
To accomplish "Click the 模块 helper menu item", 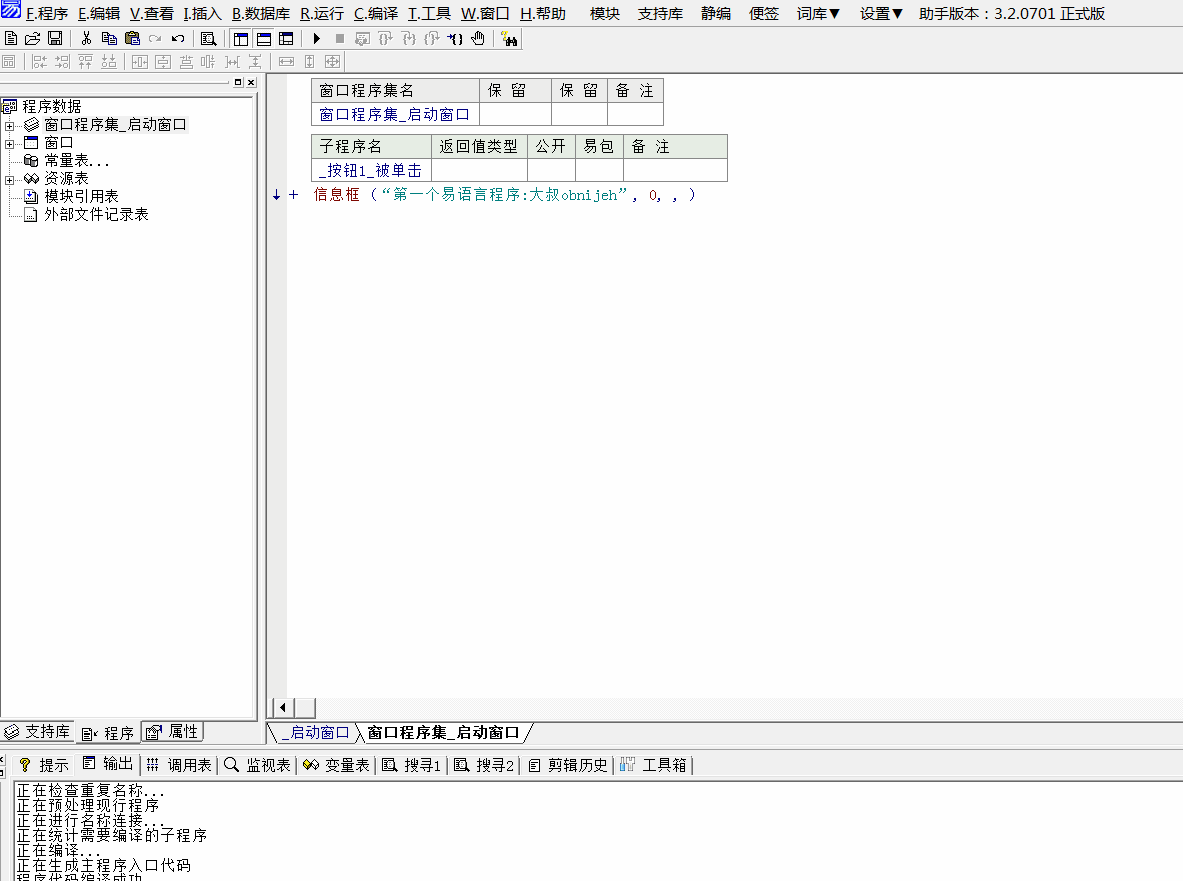I will [604, 14].
